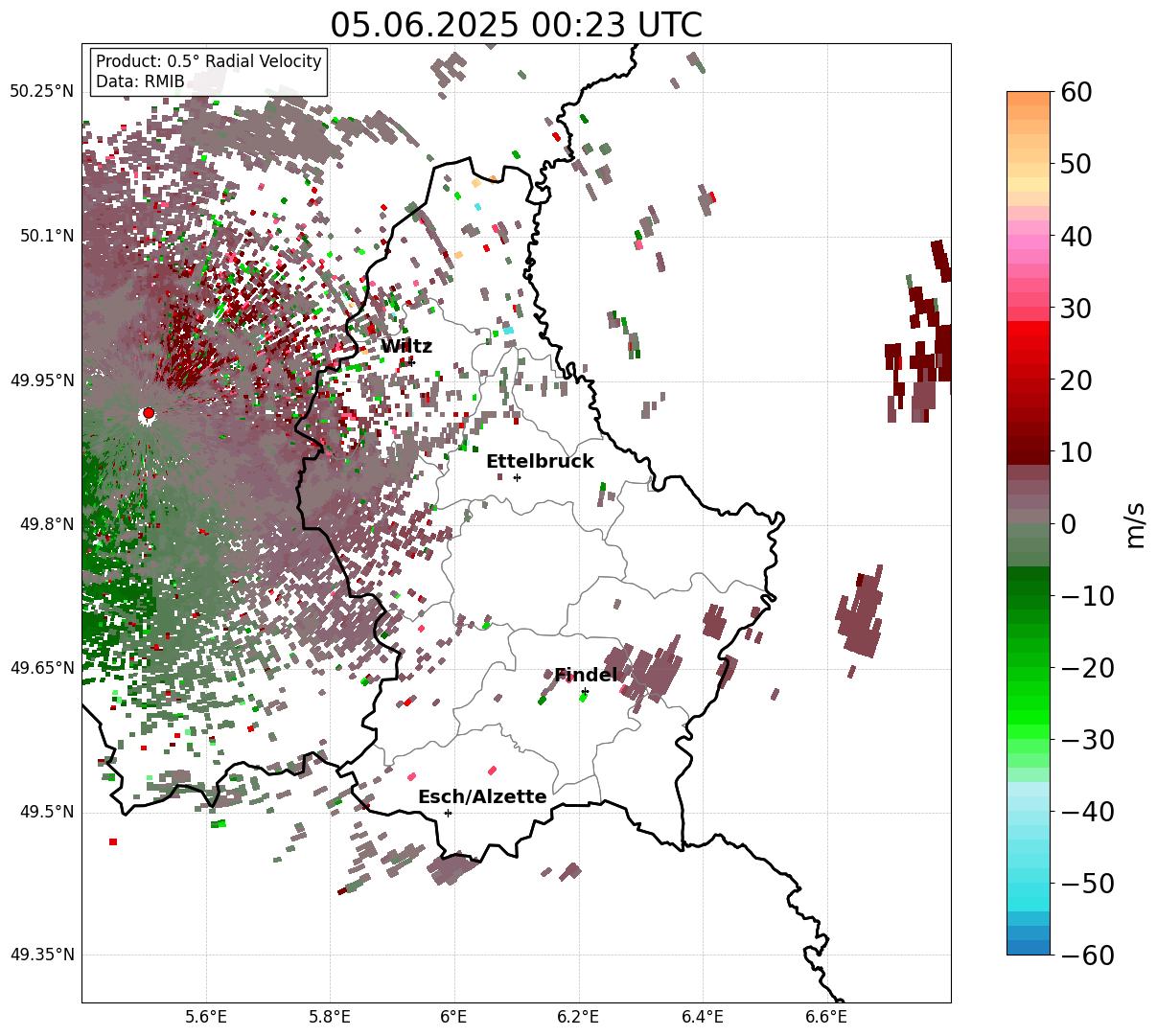Image resolution: width=1157 pixels, height=1036 pixels.
Task: Click the Ettelbruck location cross marker
Action: (517, 477)
